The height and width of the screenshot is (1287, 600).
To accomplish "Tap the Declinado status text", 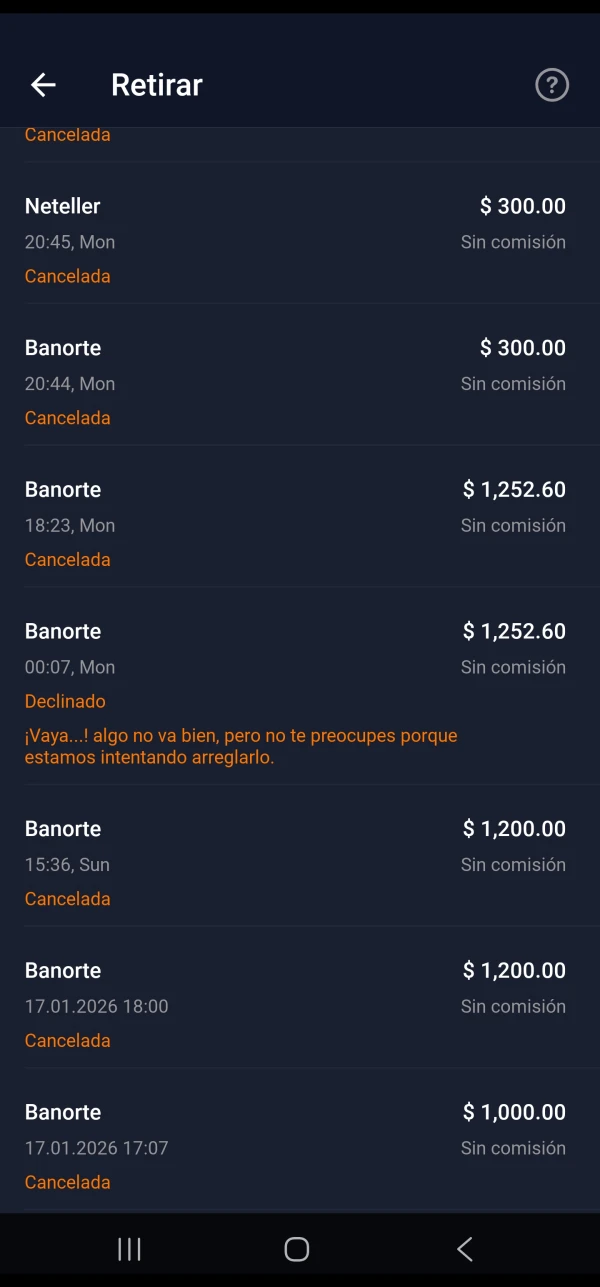I will (x=65, y=701).
